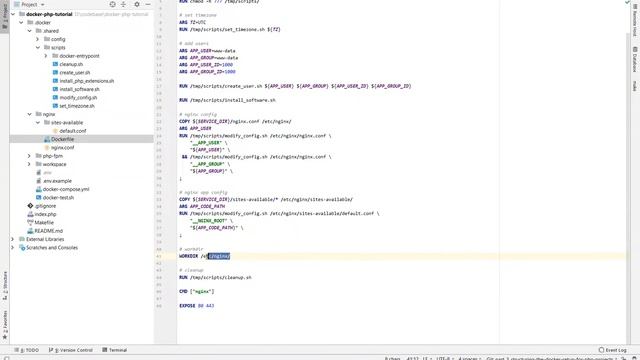Select set_timezone.sh in tree
Screen dimensions: 640x360
click(77, 106)
